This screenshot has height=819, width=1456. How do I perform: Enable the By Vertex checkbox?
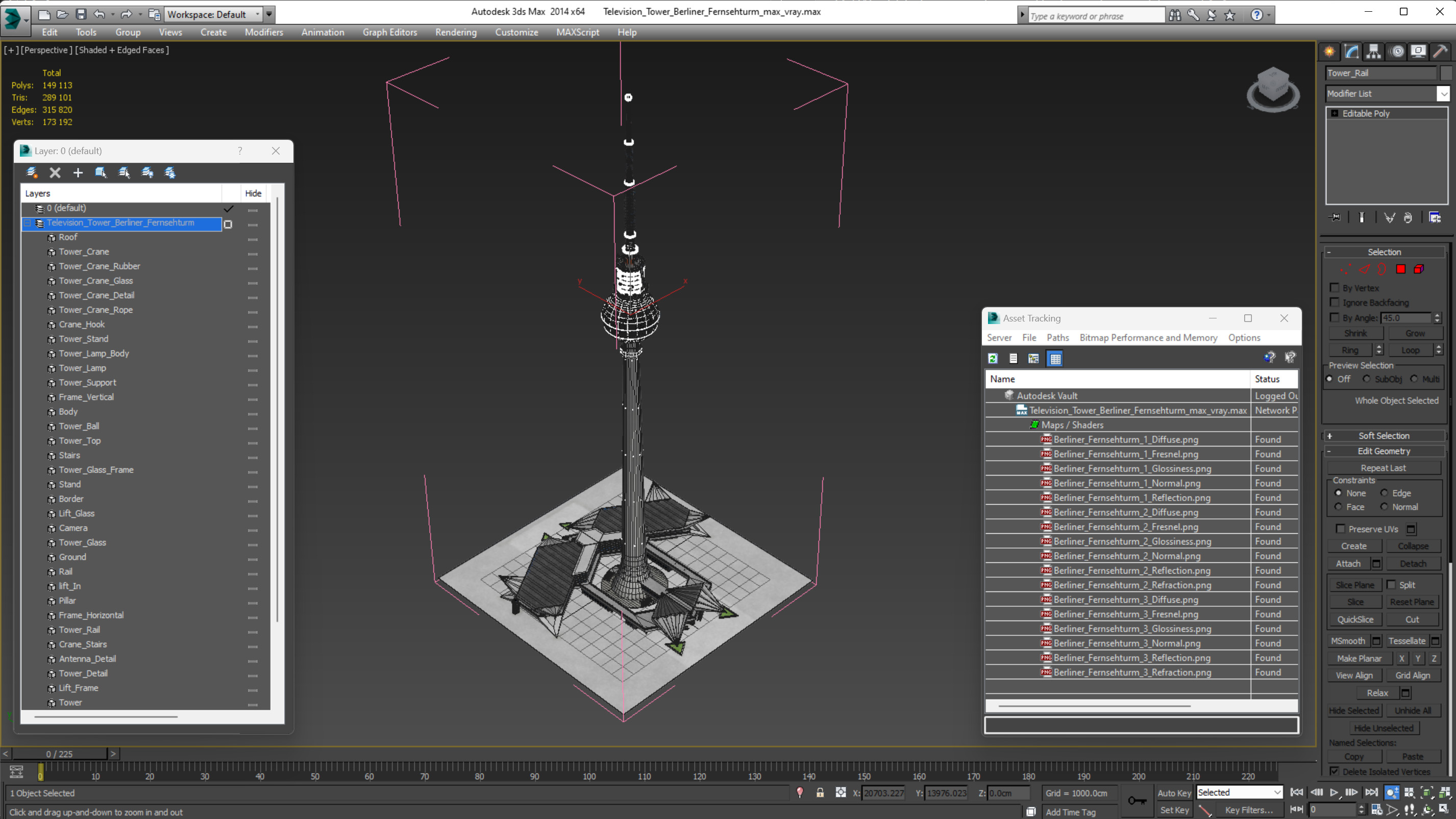(1335, 288)
